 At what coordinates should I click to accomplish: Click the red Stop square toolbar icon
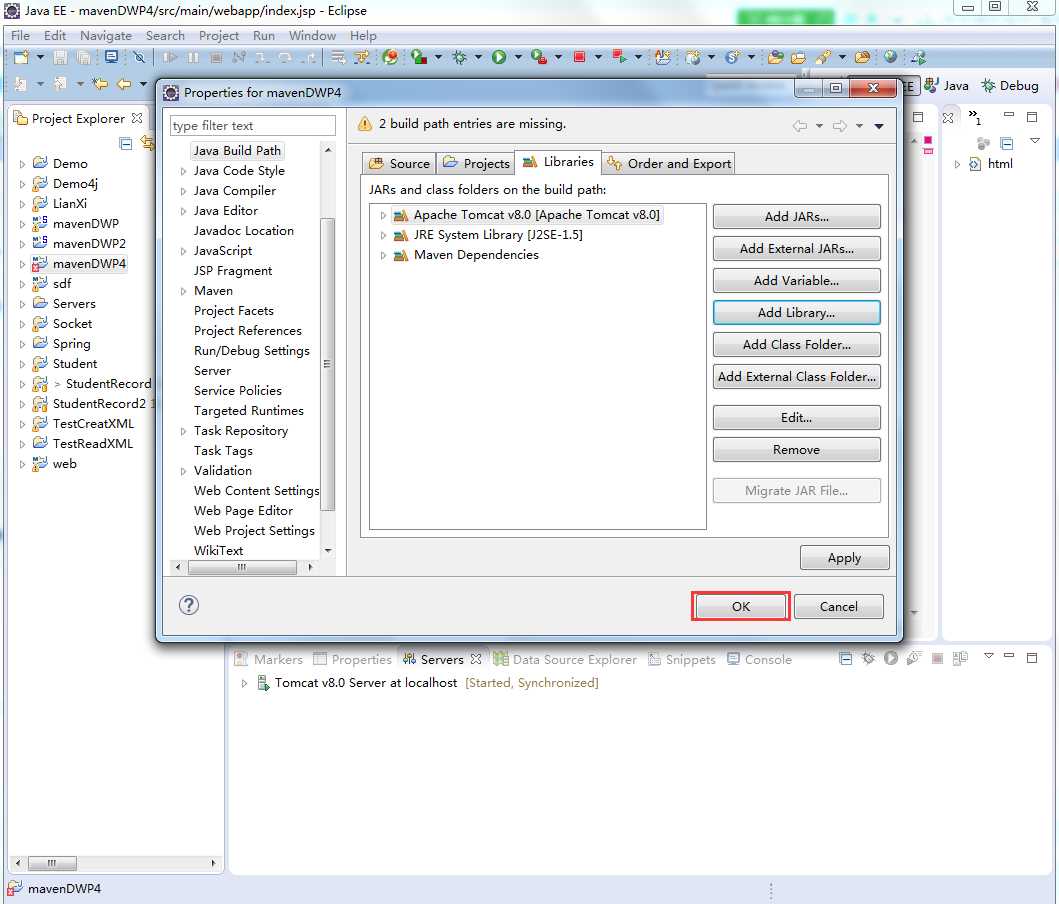coord(579,57)
